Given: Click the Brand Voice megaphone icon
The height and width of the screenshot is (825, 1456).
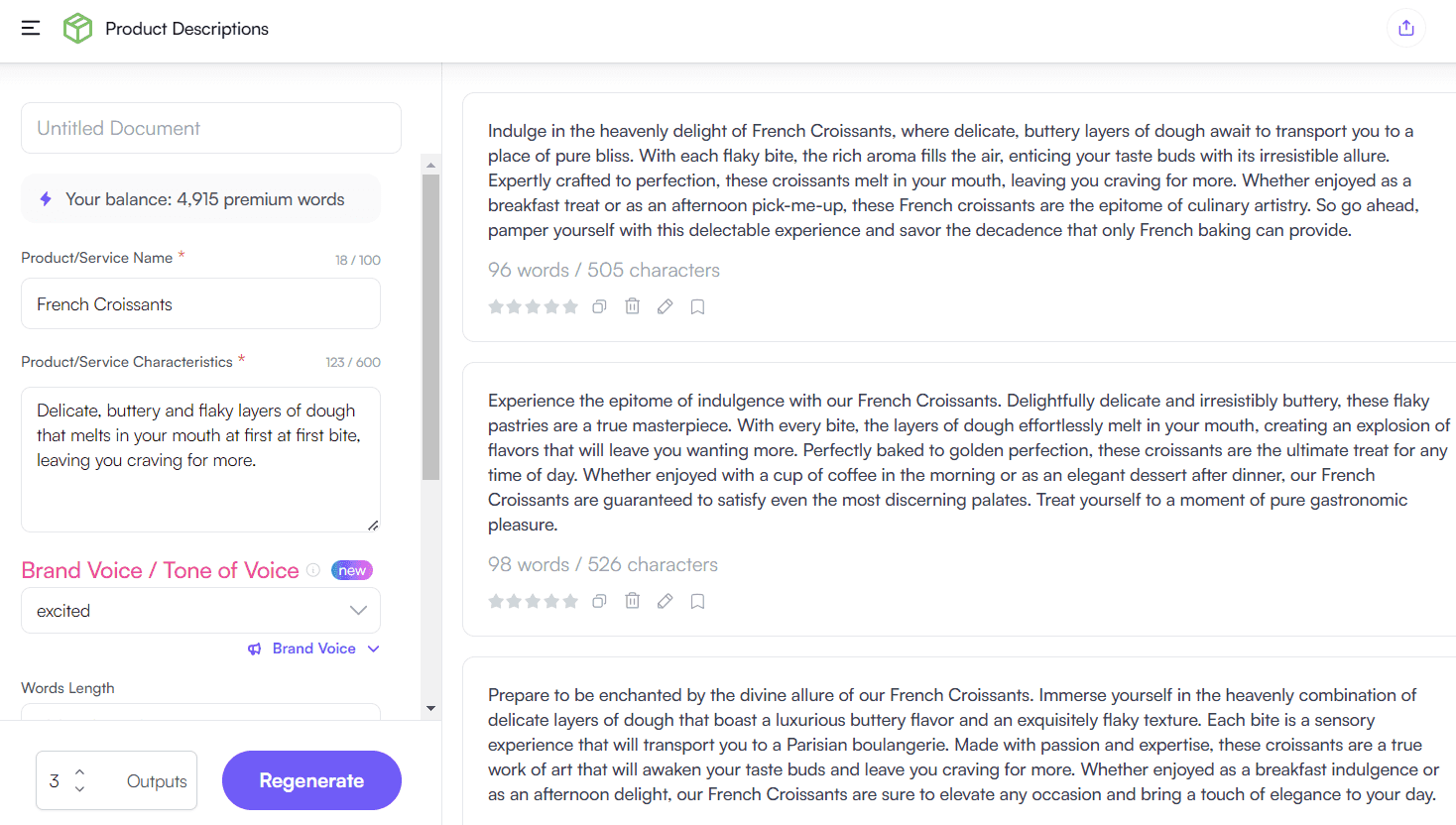Looking at the screenshot, I should pos(255,648).
